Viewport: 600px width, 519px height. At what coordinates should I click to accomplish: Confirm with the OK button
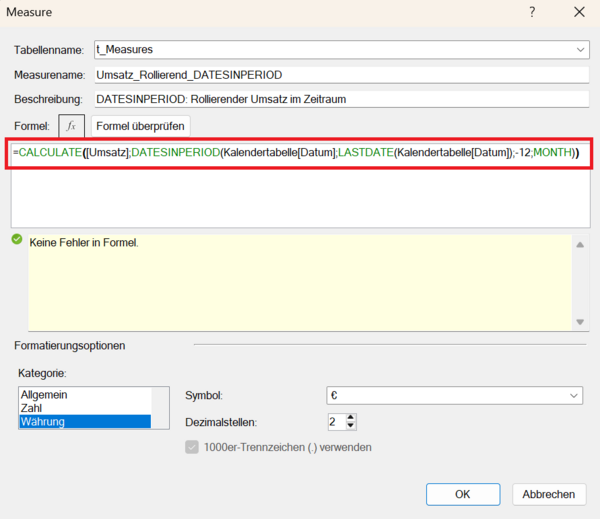(462, 494)
